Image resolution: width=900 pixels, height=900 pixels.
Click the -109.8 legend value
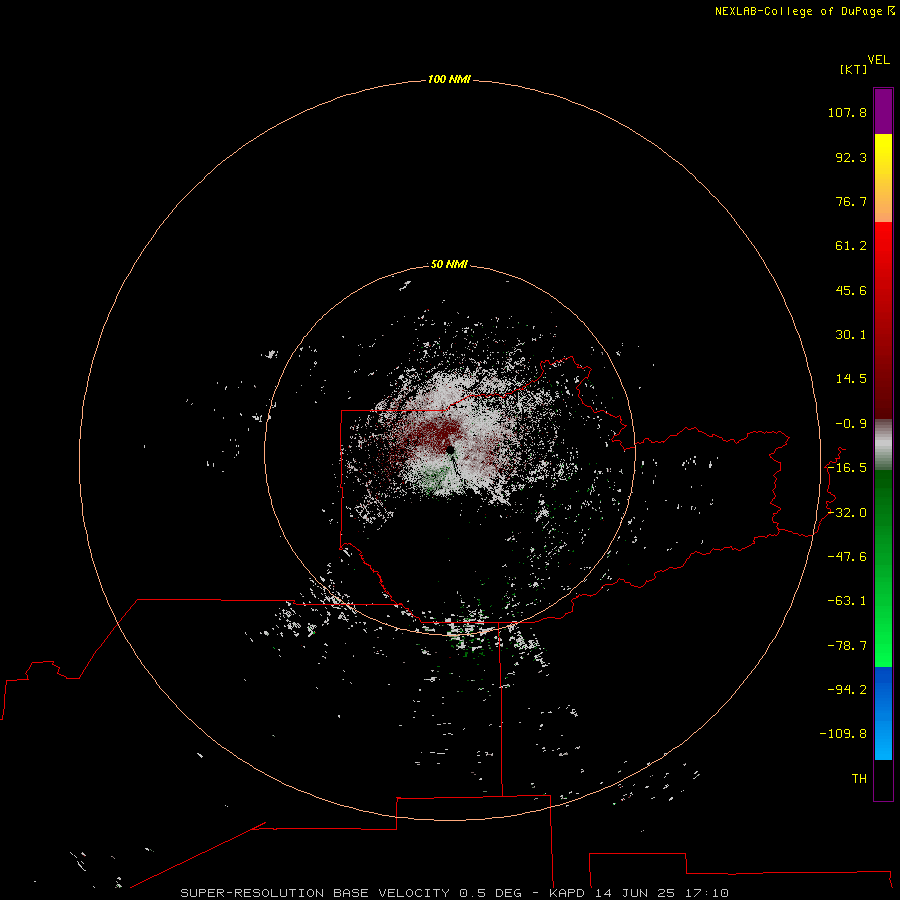[x=843, y=734]
